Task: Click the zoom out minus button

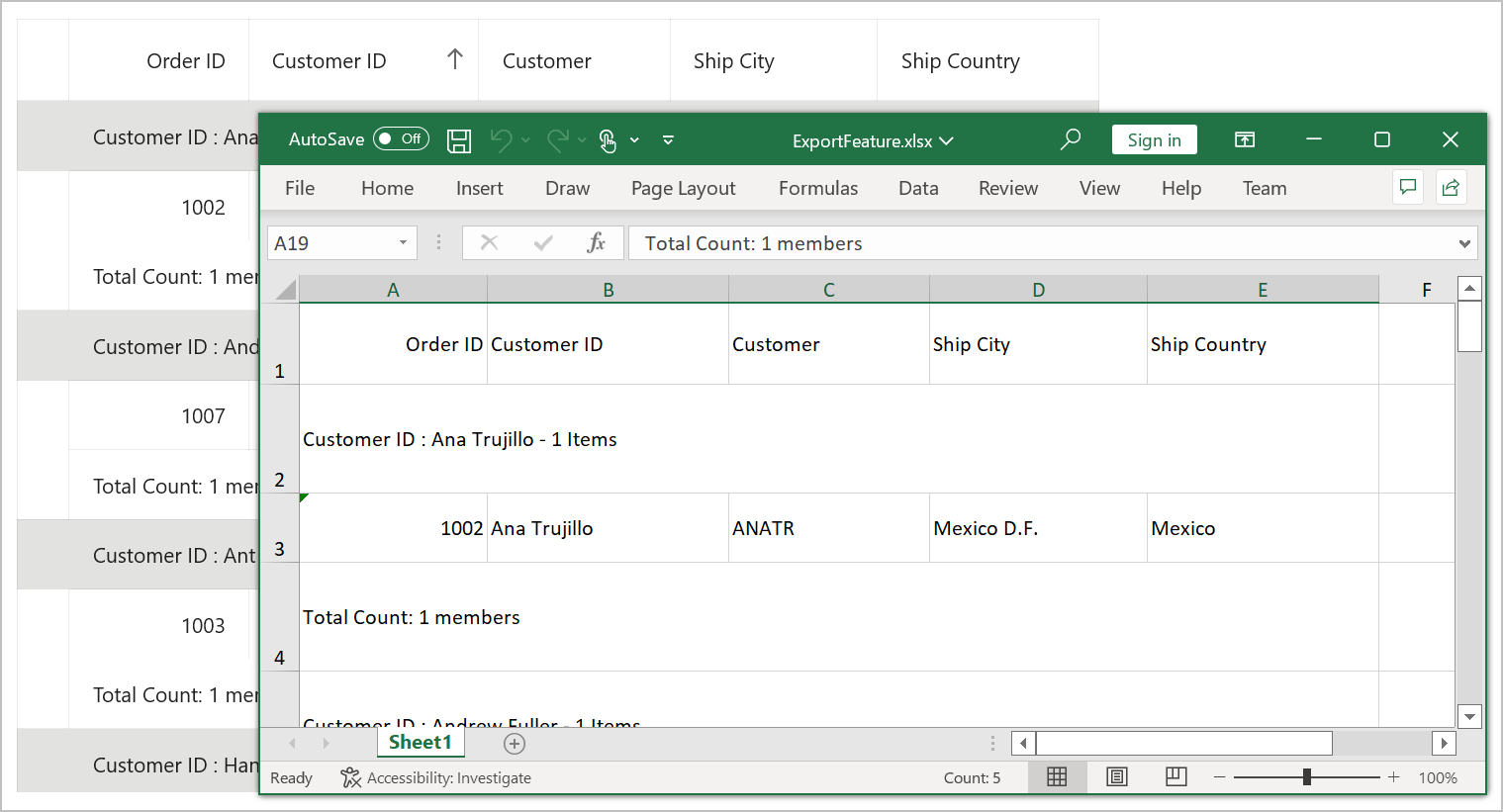Action: coord(1219,777)
